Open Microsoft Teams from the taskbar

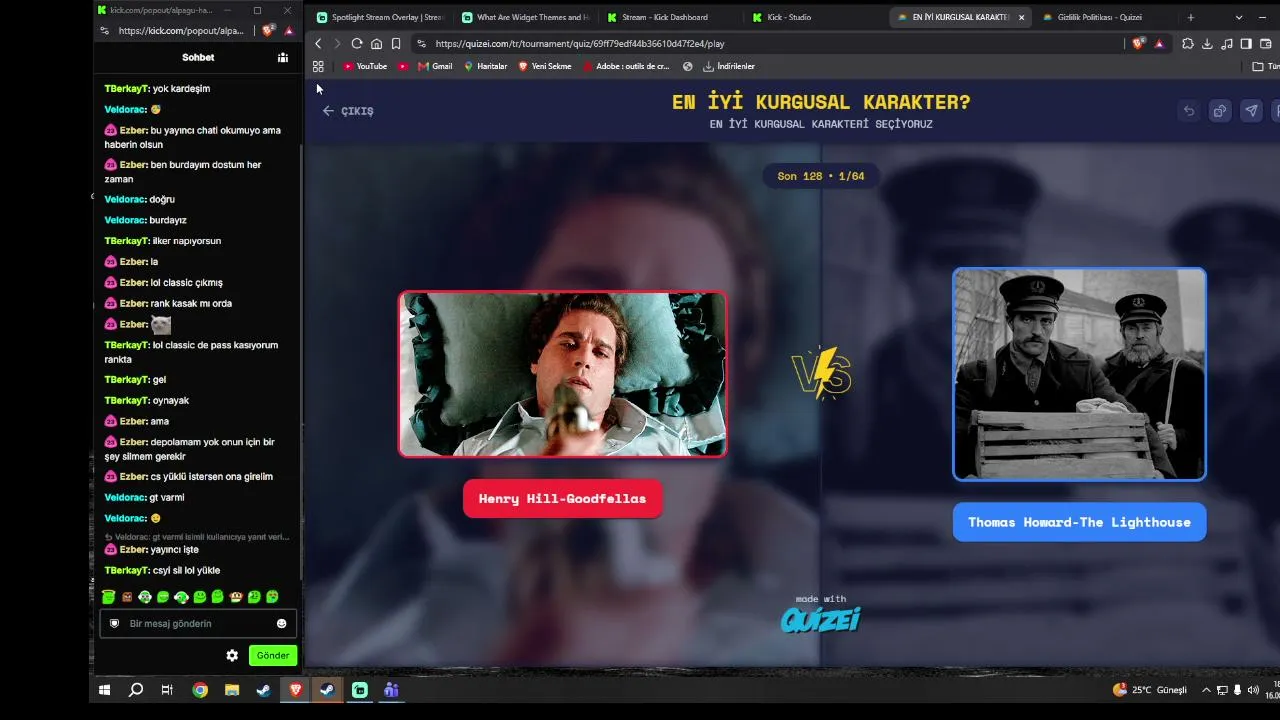tap(392, 690)
